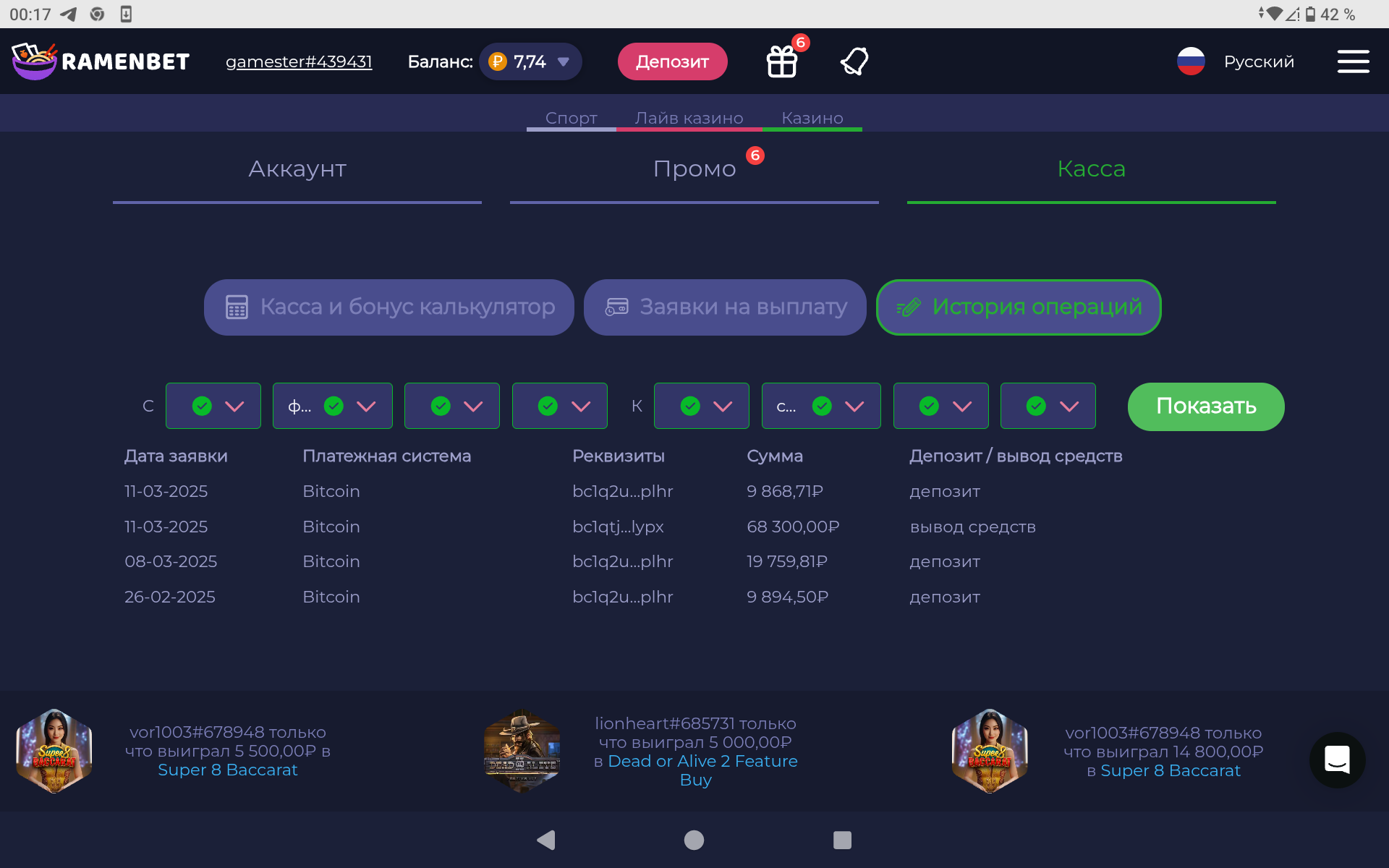Image resolution: width=1389 pixels, height=868 pixels.
Task: Click the ruble coin balance icon
Action: pyautogui.click(x=498, y=61)
